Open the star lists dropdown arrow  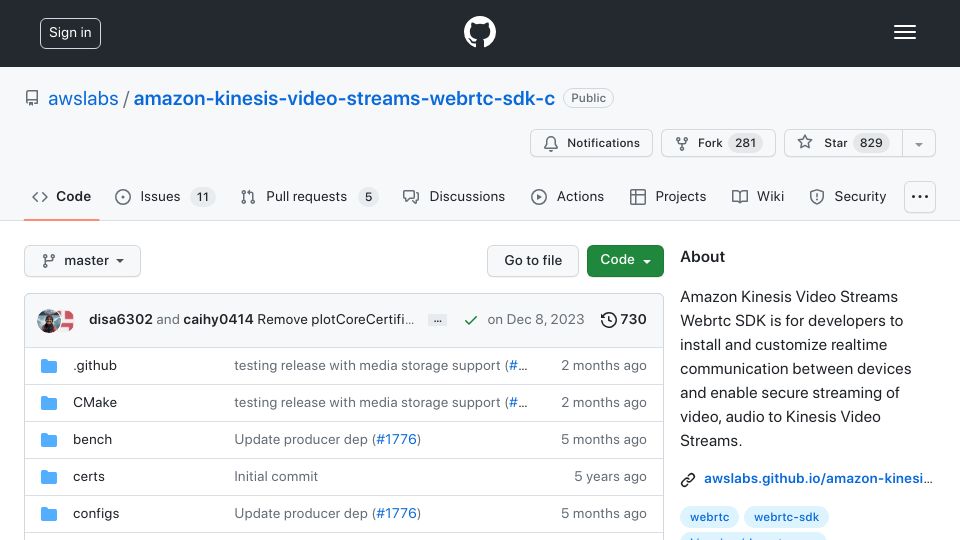tap(918, 143)
